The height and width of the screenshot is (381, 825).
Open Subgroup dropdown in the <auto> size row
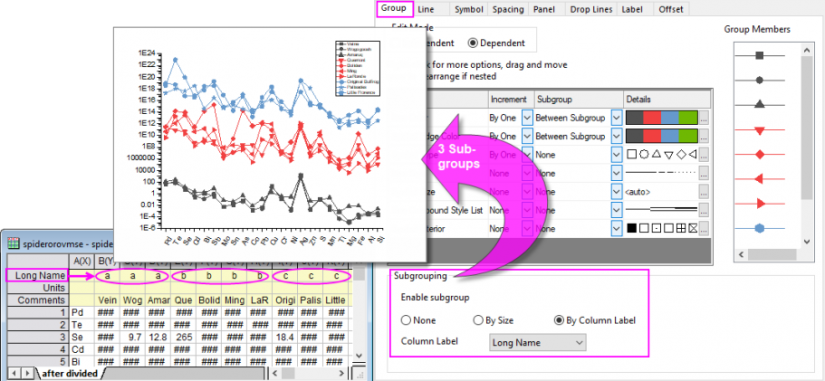(617, 192)
